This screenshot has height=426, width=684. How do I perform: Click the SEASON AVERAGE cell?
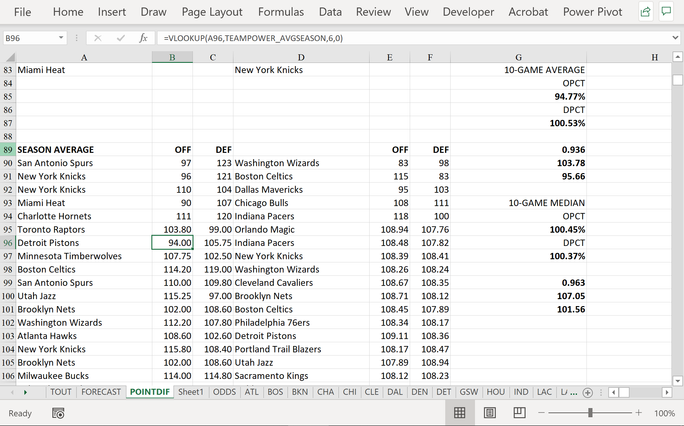[x=84, y=150]
